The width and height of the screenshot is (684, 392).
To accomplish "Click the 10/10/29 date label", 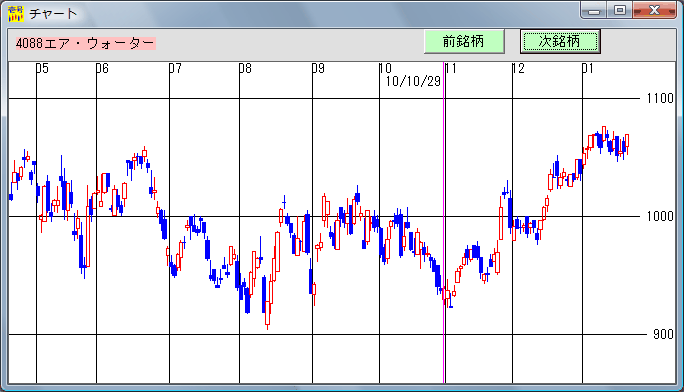I will [x=413, y=81].
